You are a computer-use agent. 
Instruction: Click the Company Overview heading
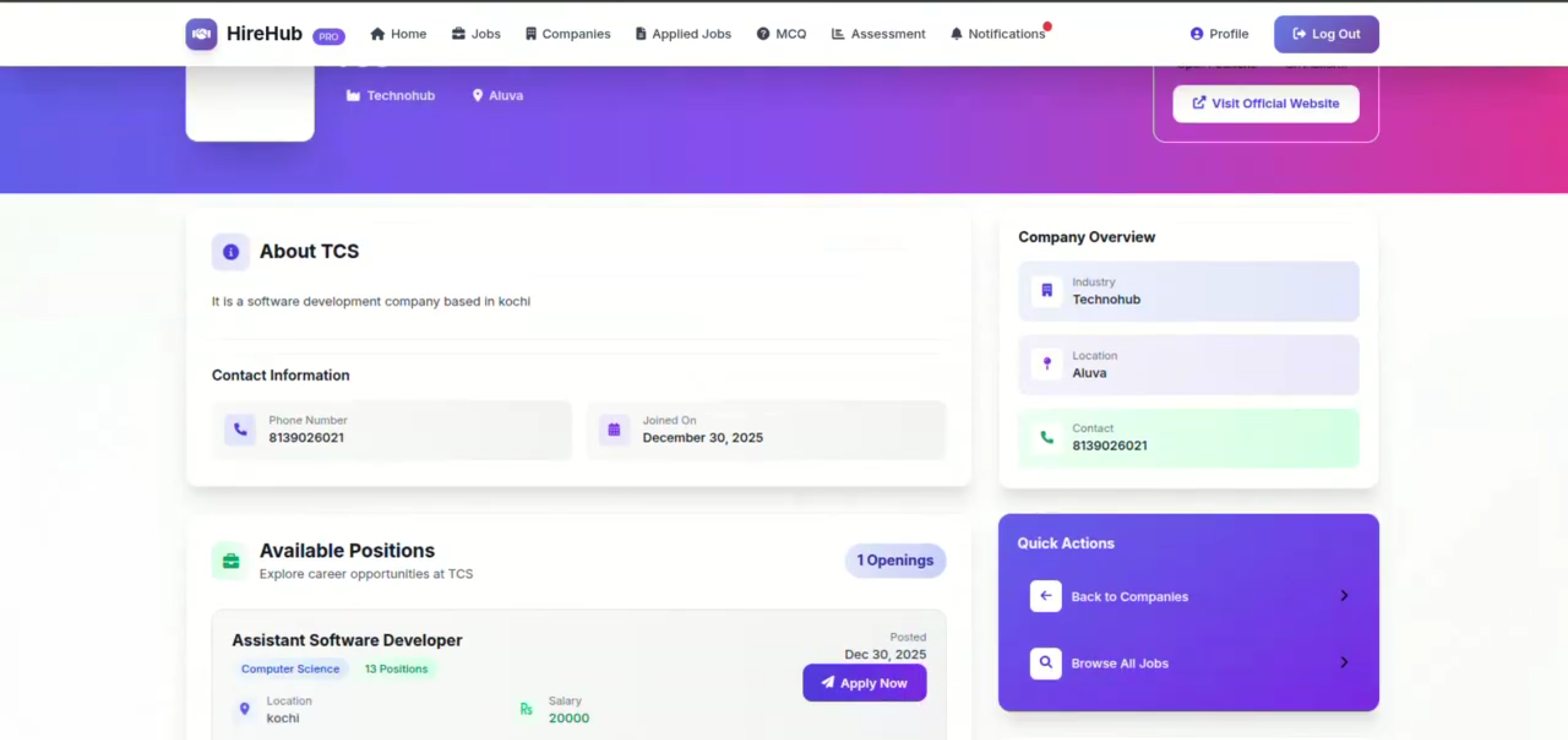coord(1086,237)
